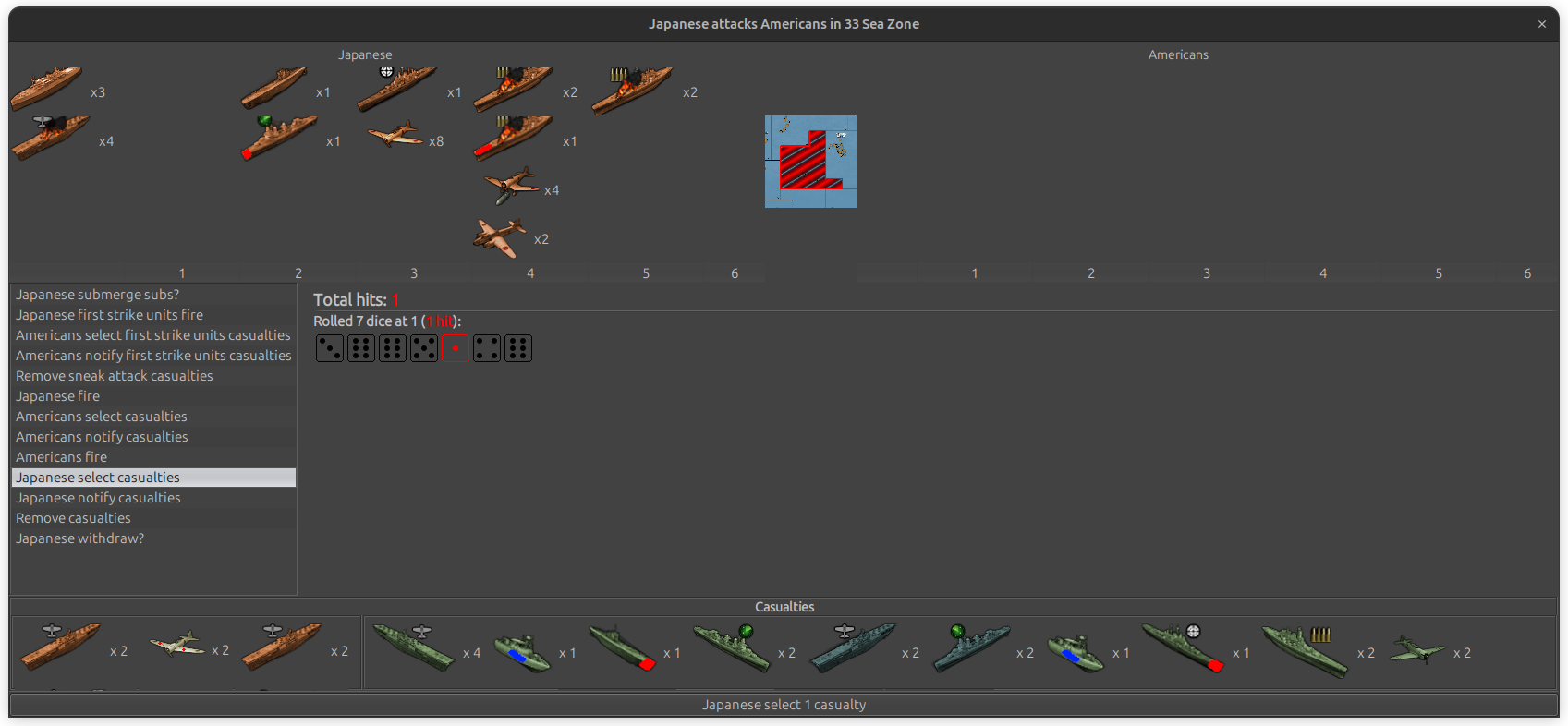Choose the Japanese tactical bomber x4 unit
Viewport: 1568px width, 726px height.
pos(512,186)
